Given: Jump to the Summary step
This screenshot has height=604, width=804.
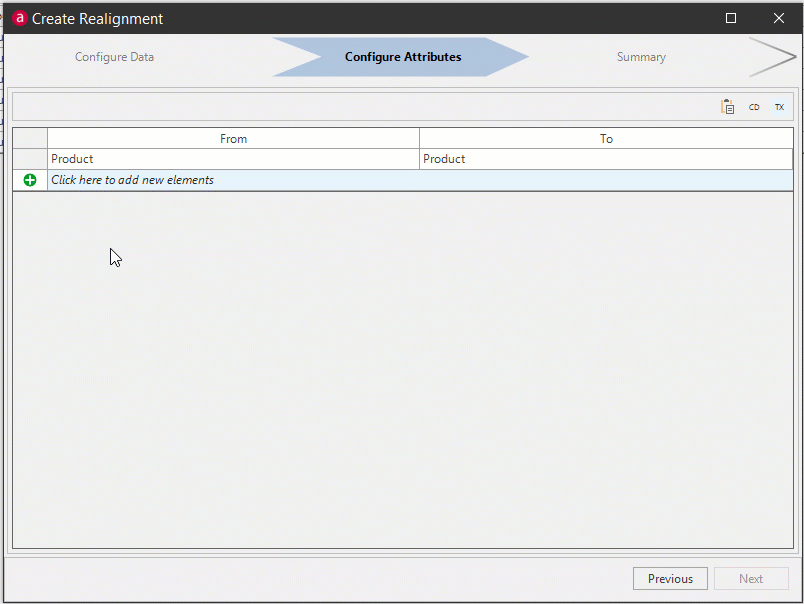Looking at the screenshot, I should coord(641,57).
